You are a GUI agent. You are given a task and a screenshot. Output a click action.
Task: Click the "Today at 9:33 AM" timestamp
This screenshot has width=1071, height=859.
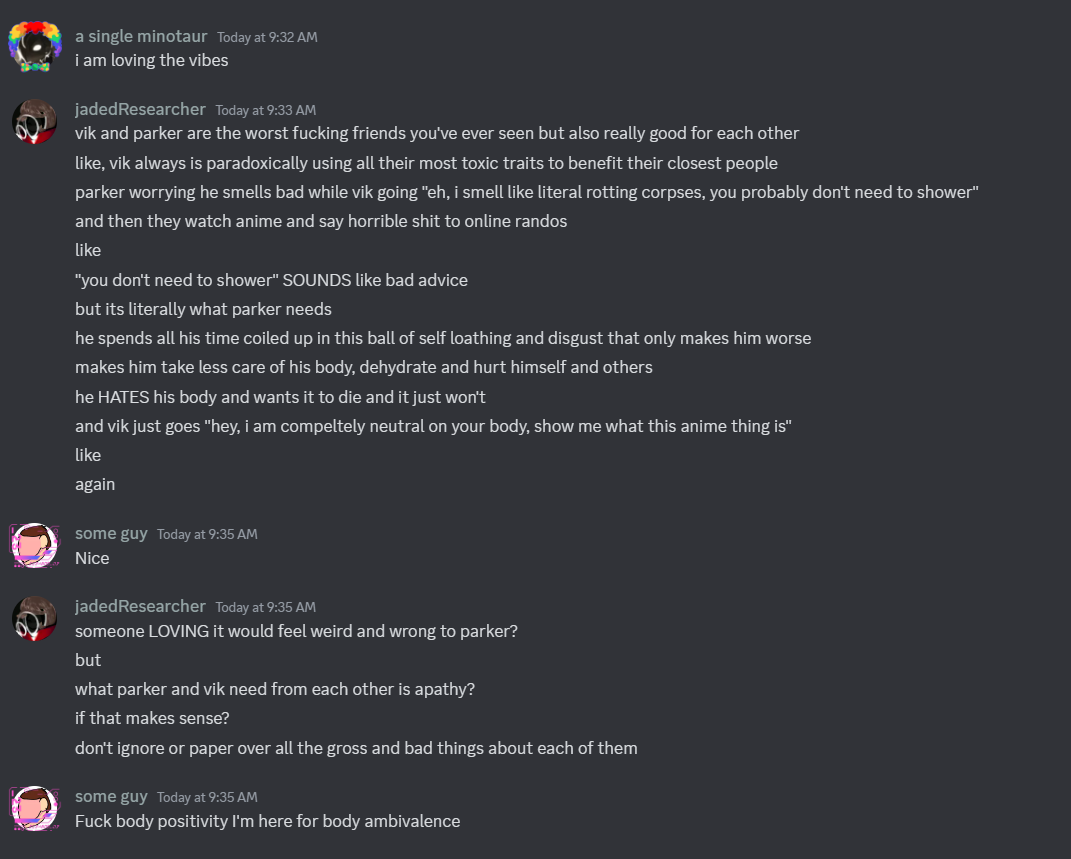pos(265,110)
